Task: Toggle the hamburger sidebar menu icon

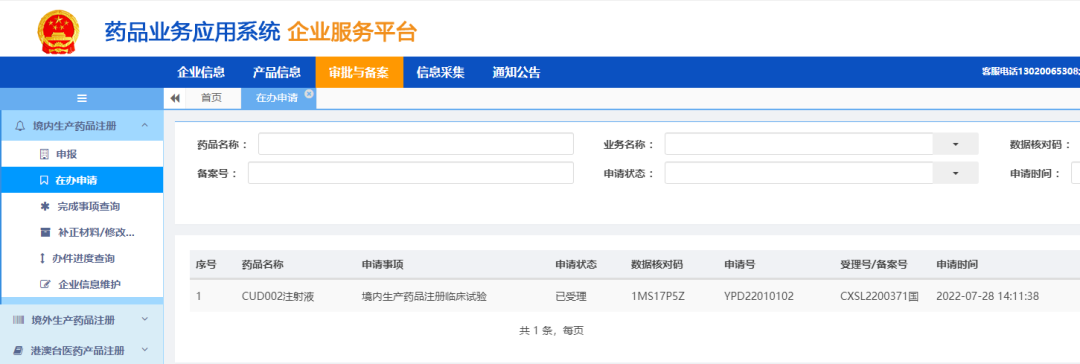Action: [x=81, y=99]
